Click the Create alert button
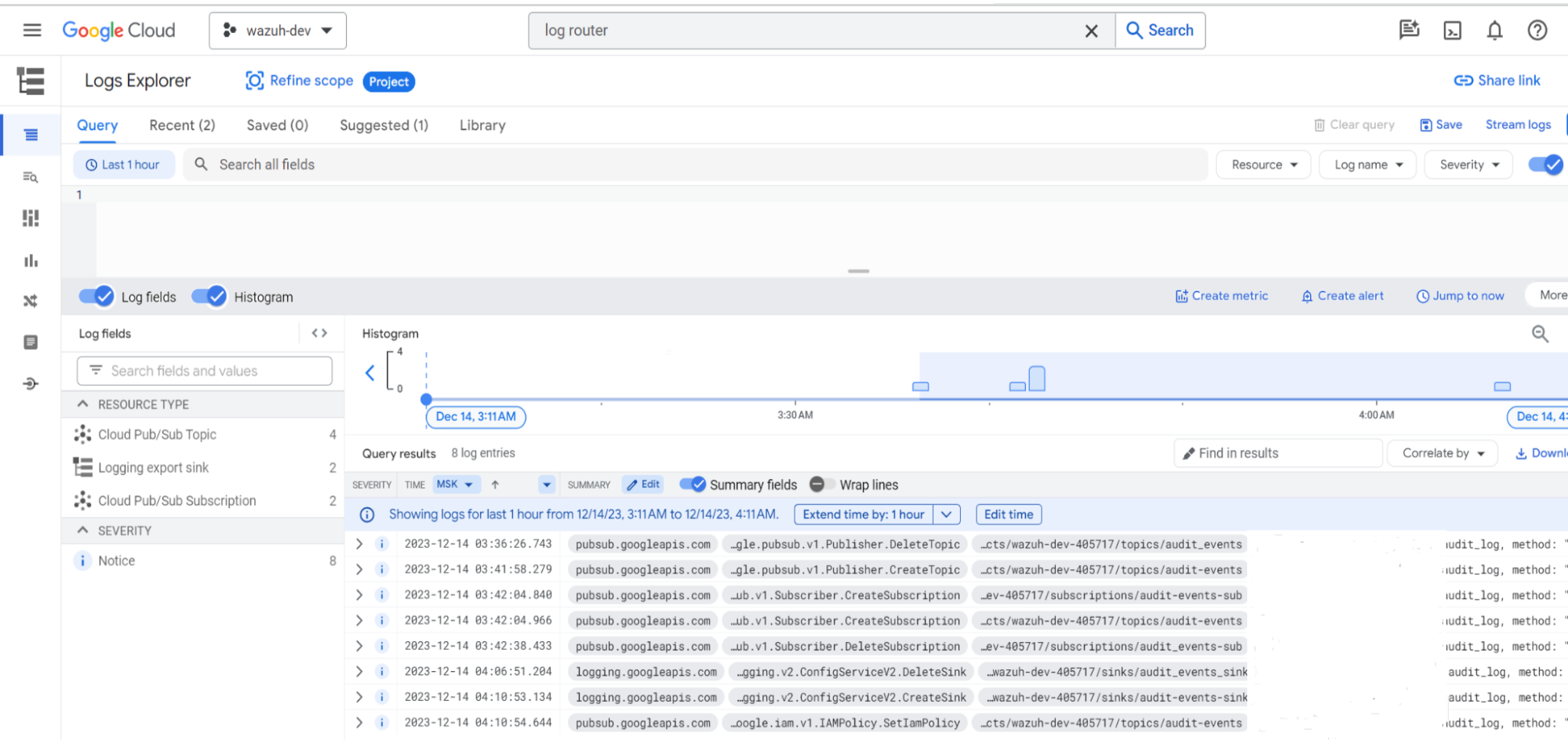This screenshot has height=740, width=1568. point(1341,296)
